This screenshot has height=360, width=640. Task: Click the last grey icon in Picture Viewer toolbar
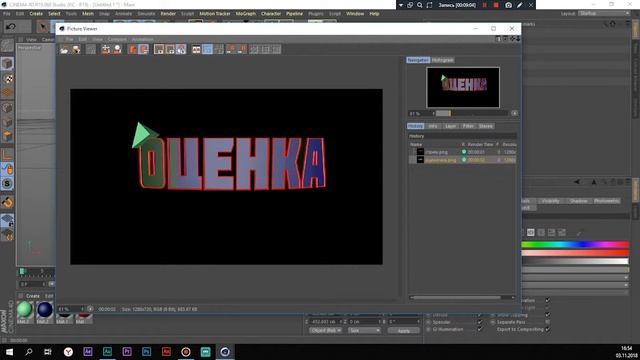click(277, 50)
